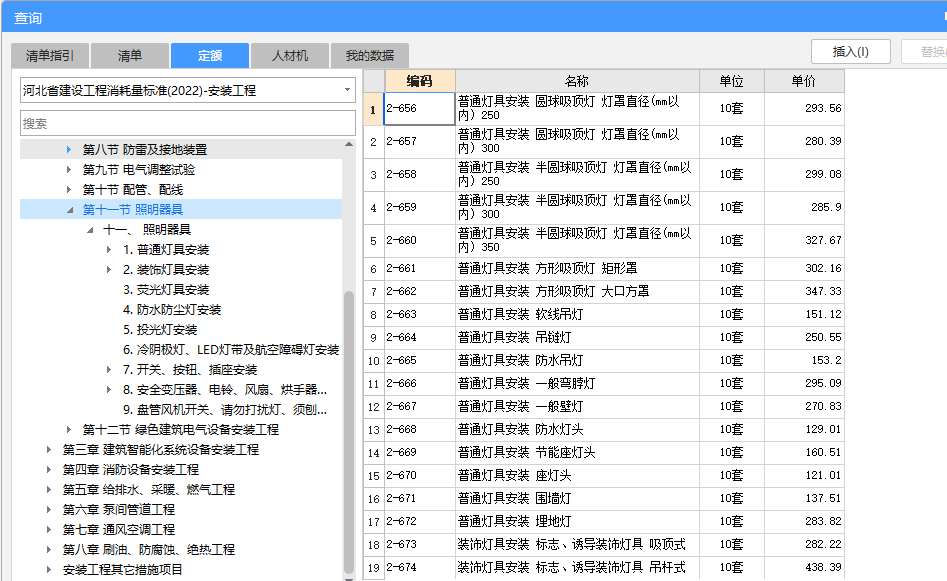Switch to the 人材机 tab
The image size is (947, 581).
290,56
